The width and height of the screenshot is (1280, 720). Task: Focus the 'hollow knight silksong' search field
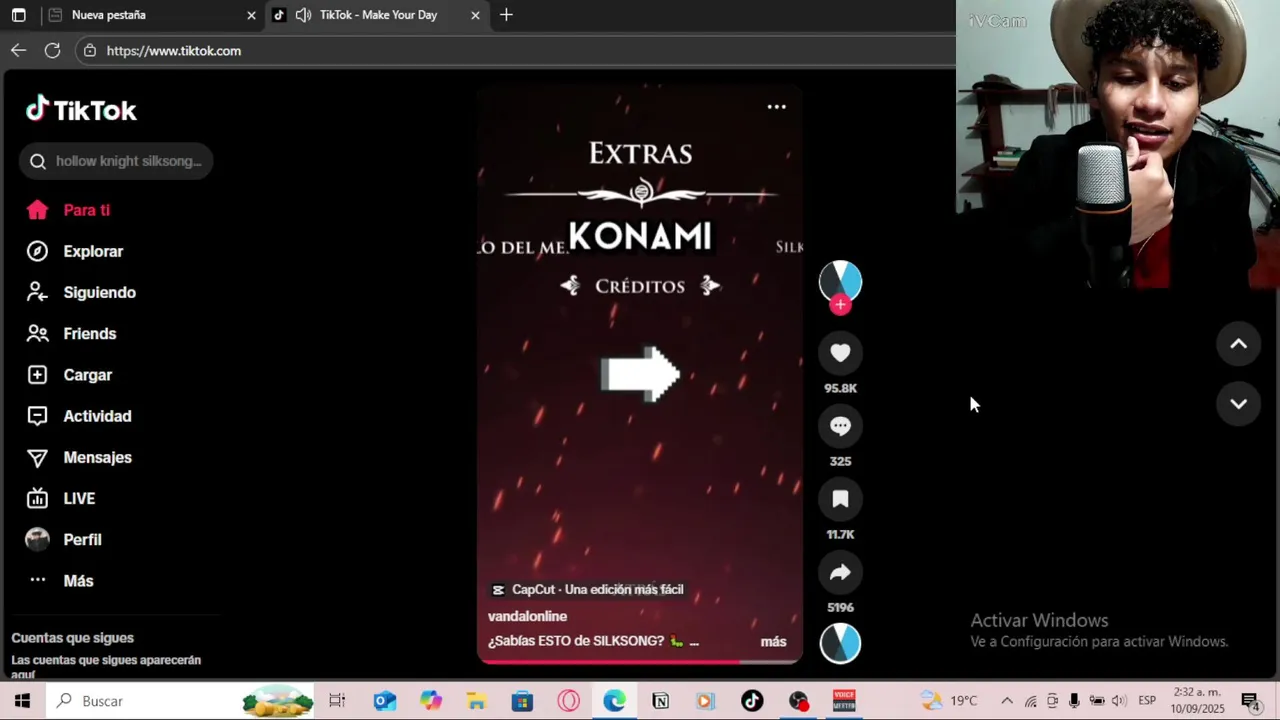tap(116, 161)
